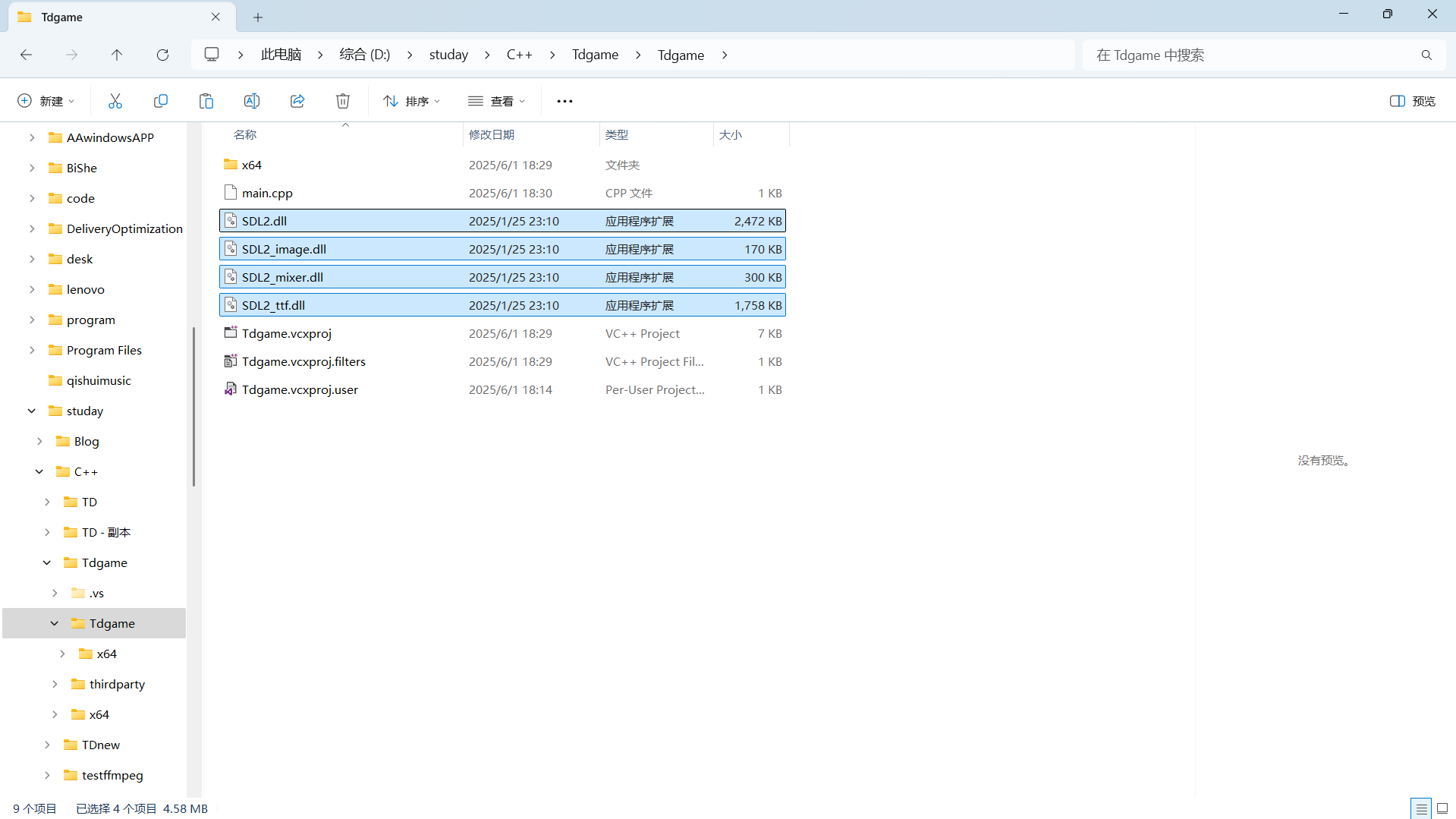Toggle the preview pane button
1456x819 pixels.
[x=1412, y=101]
